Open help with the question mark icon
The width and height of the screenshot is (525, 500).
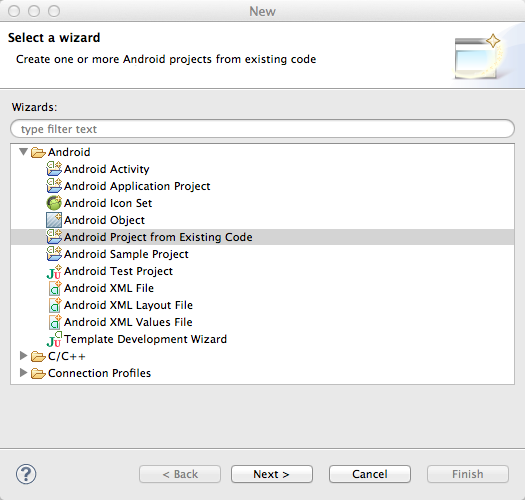[26, 474]
